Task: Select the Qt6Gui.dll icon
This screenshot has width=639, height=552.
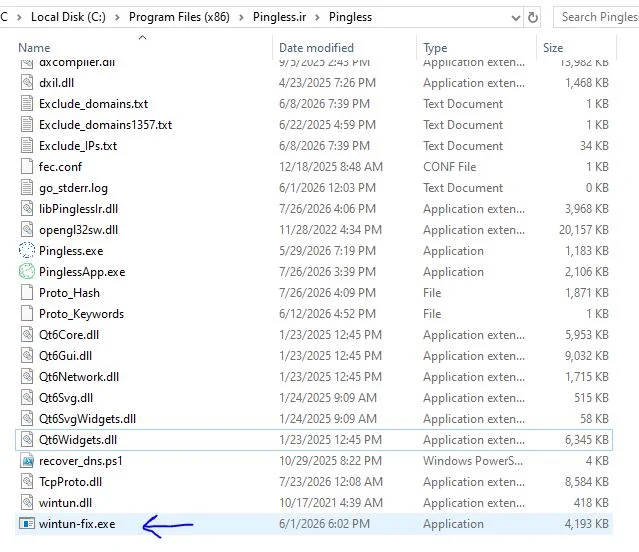Action: tap(27, 356)
